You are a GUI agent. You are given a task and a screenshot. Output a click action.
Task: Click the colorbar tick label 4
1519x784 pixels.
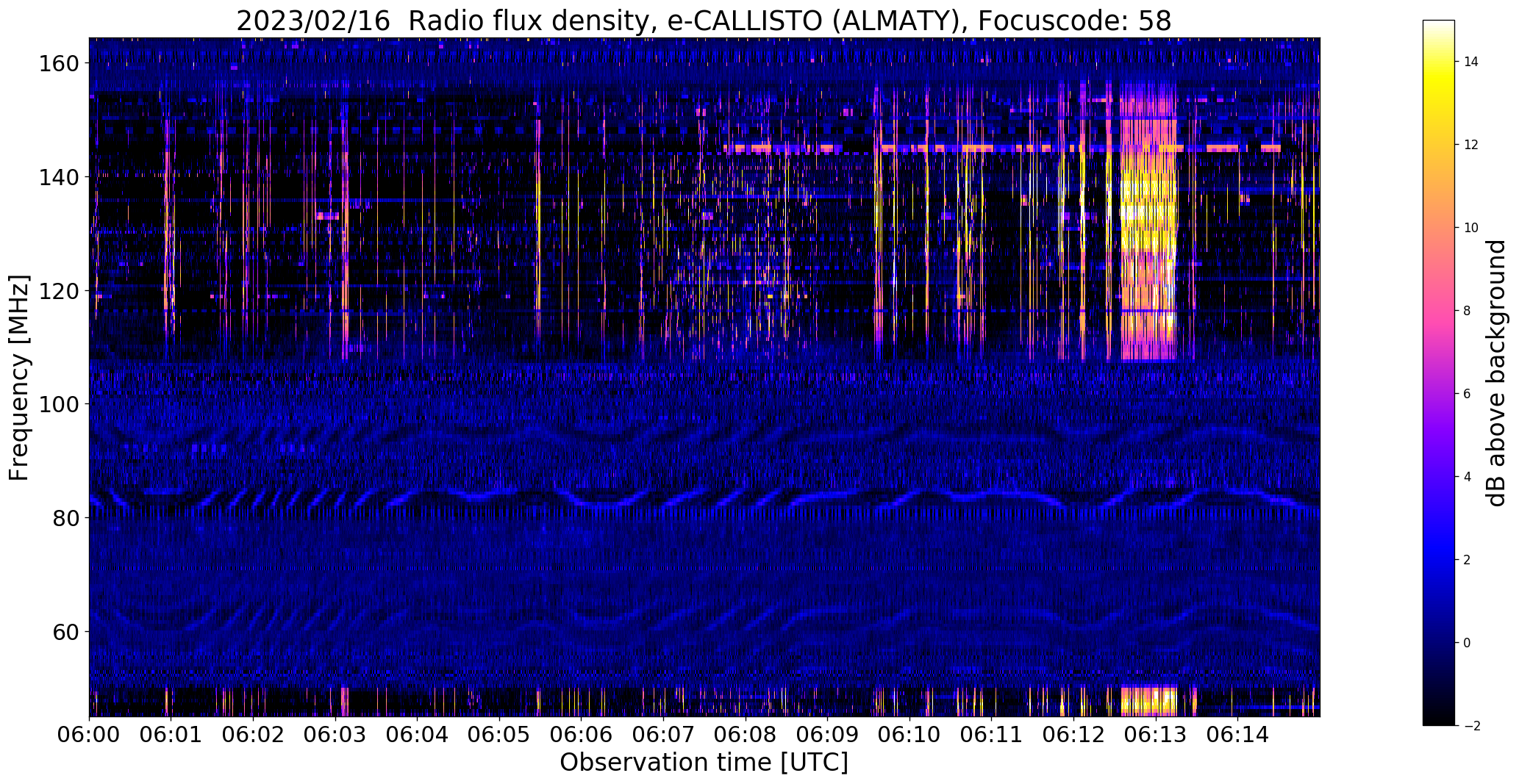(x=1468, y=477)
